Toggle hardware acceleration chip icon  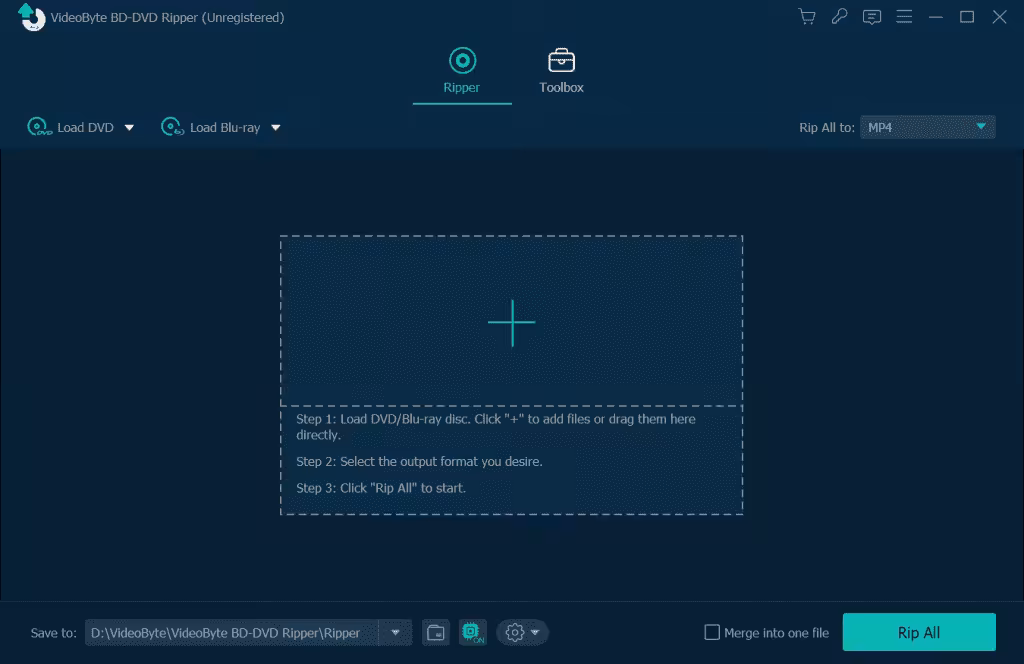[x=472, y=633]
